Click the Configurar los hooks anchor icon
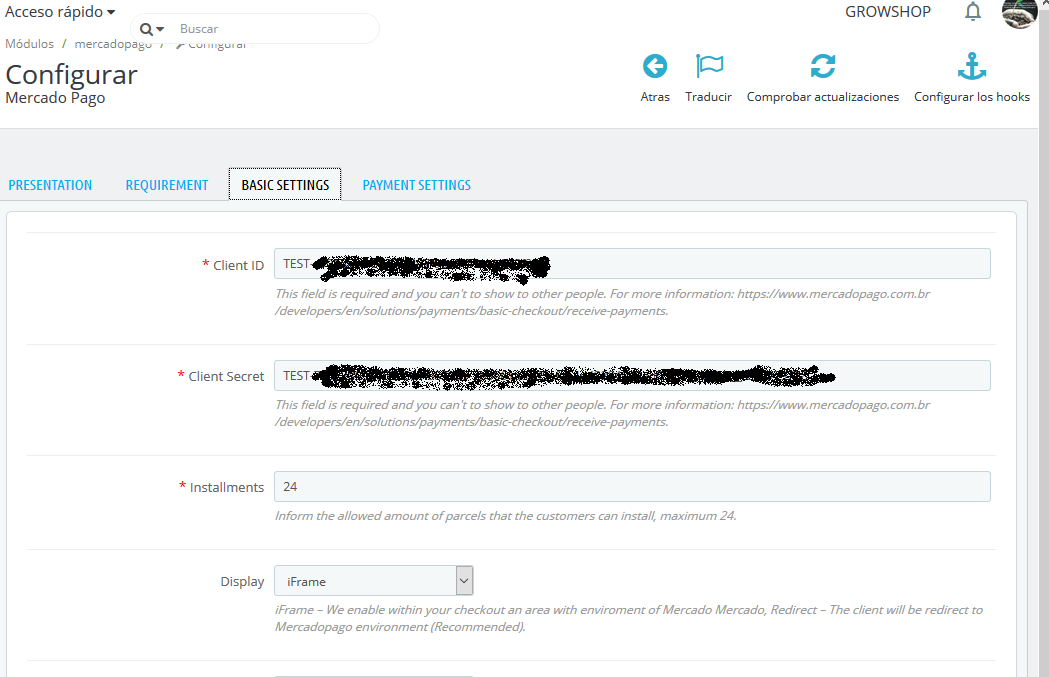 coord(972,66)
